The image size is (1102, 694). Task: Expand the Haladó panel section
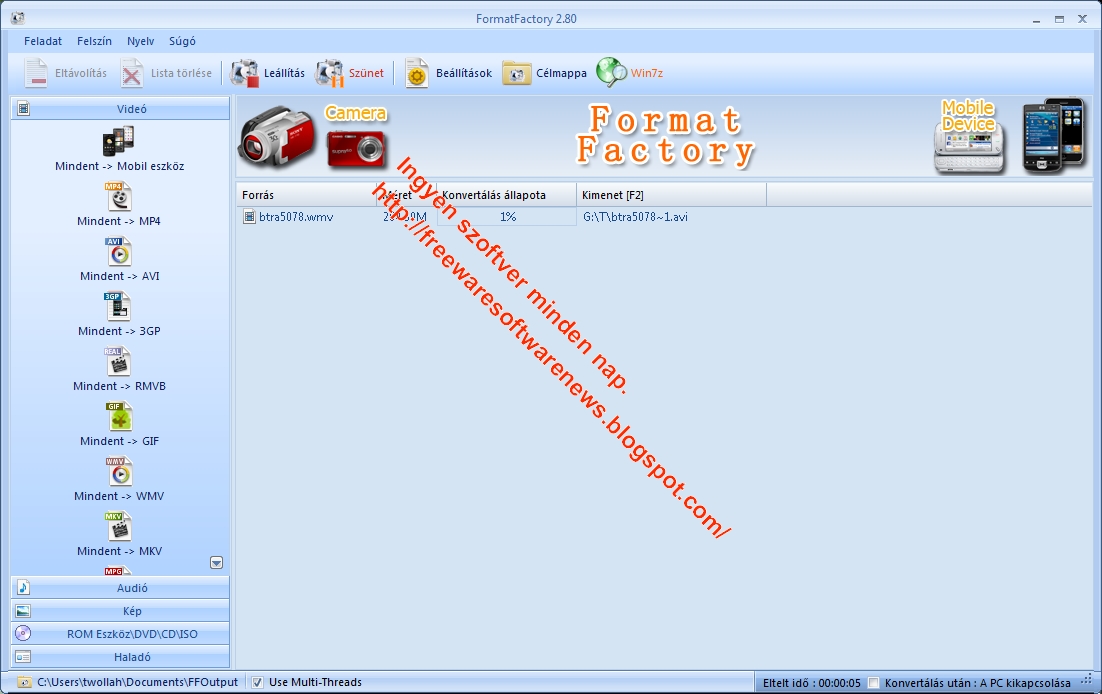(120, 657)
